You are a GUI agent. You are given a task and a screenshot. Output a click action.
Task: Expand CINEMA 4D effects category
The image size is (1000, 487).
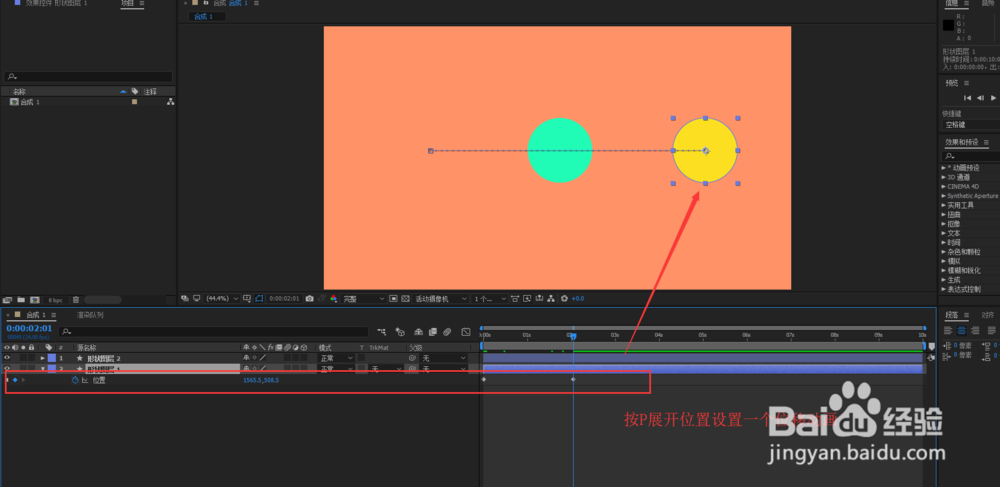944,186
